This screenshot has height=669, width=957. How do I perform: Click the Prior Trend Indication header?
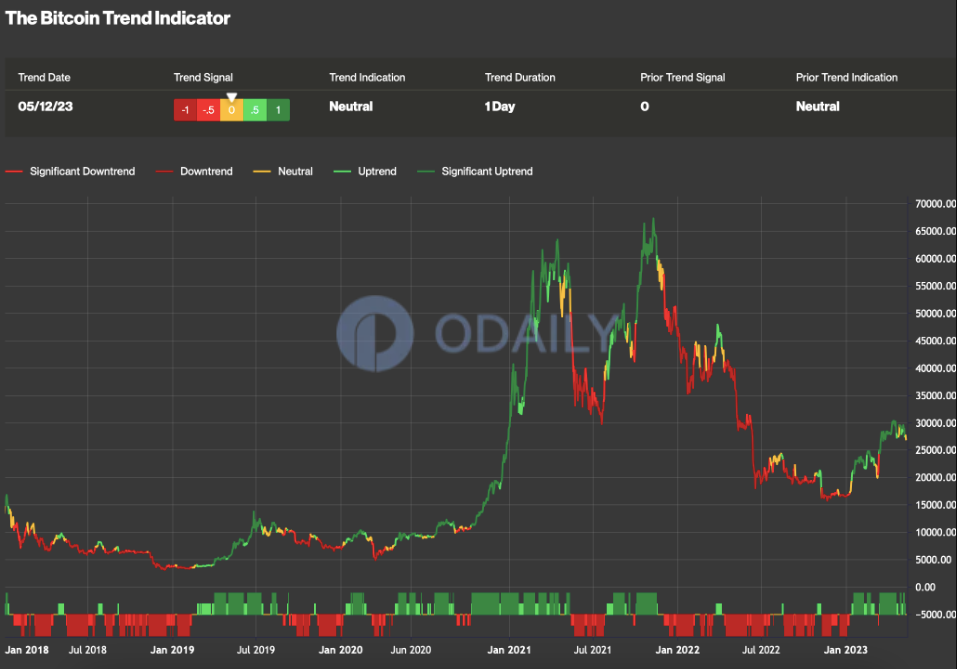pyautogui.click(x=846, y=77)
